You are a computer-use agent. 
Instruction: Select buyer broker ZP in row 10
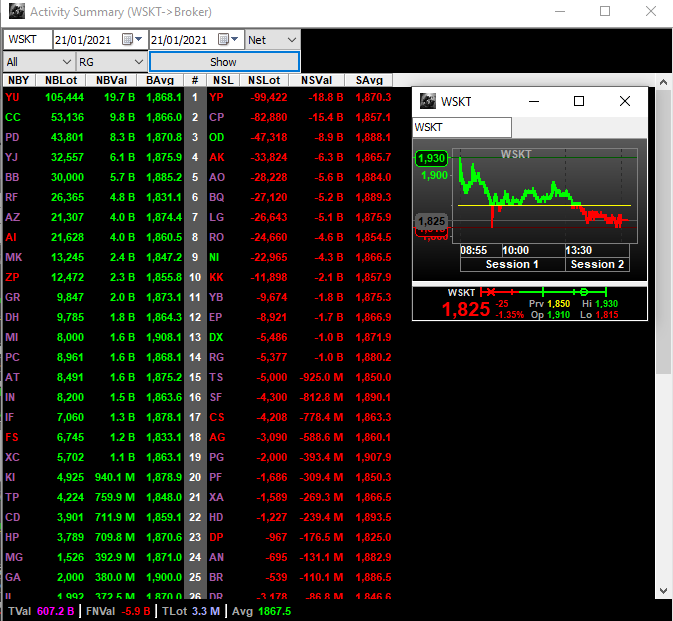tap(12, 277)
